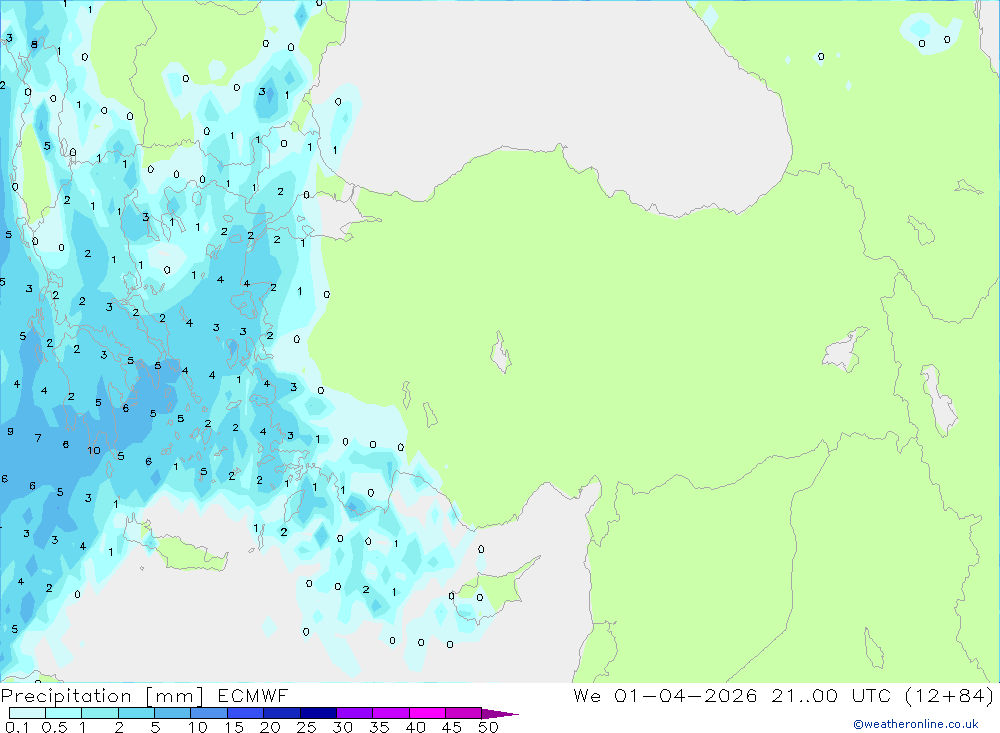Image resolution: width=1000 pixels, height=733 pixels.
Task: Select the 5–10 mm legend color swatch
Action: click(173, 713)
